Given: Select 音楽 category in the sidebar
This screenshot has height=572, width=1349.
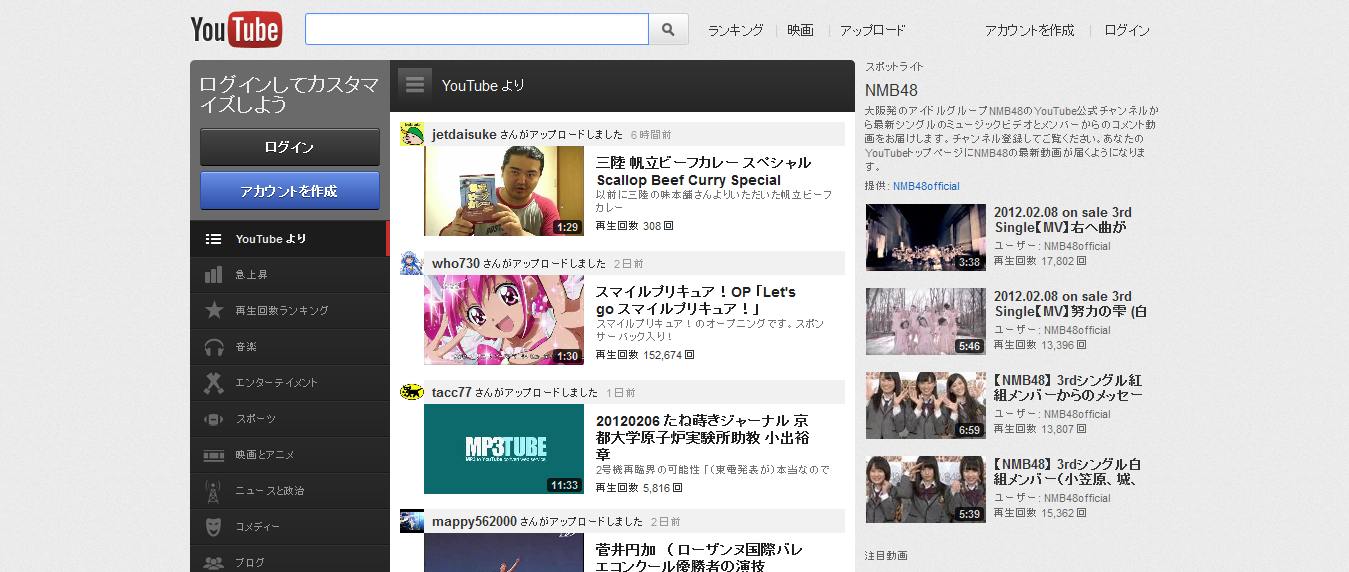Looking at the screenshot, I should click(288, 347).
